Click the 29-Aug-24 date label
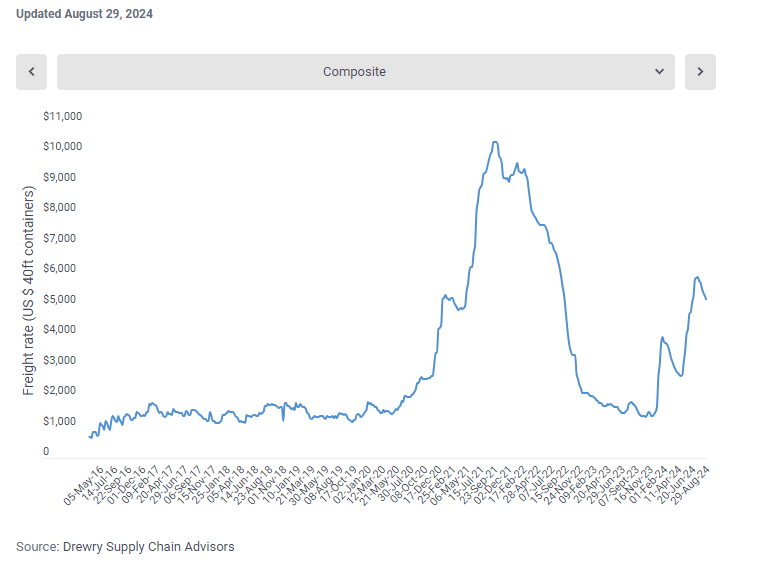This screenshot has height=563, width=768. point(691,482)
